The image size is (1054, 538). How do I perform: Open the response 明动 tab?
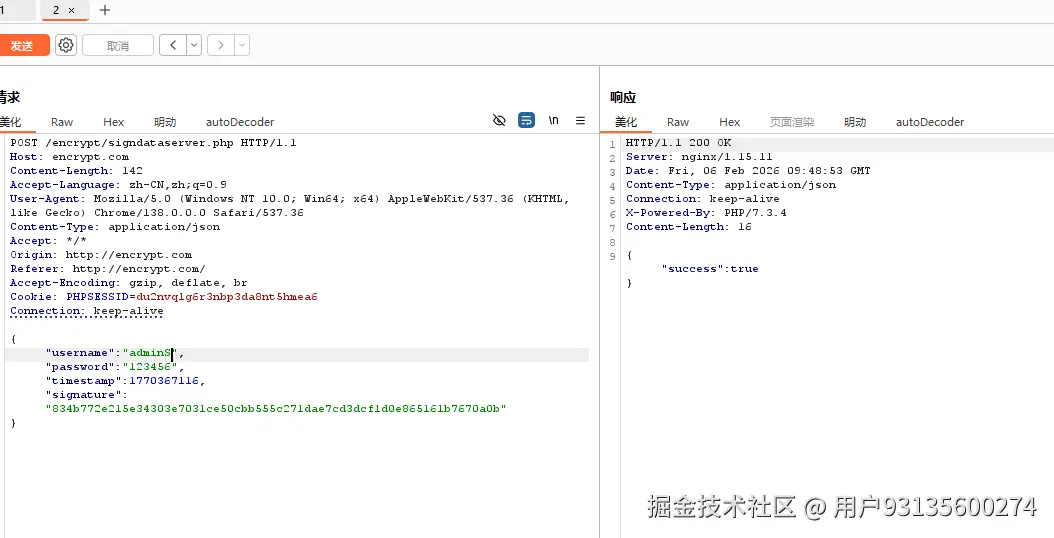pyautogui.click(x=855, y=122)
